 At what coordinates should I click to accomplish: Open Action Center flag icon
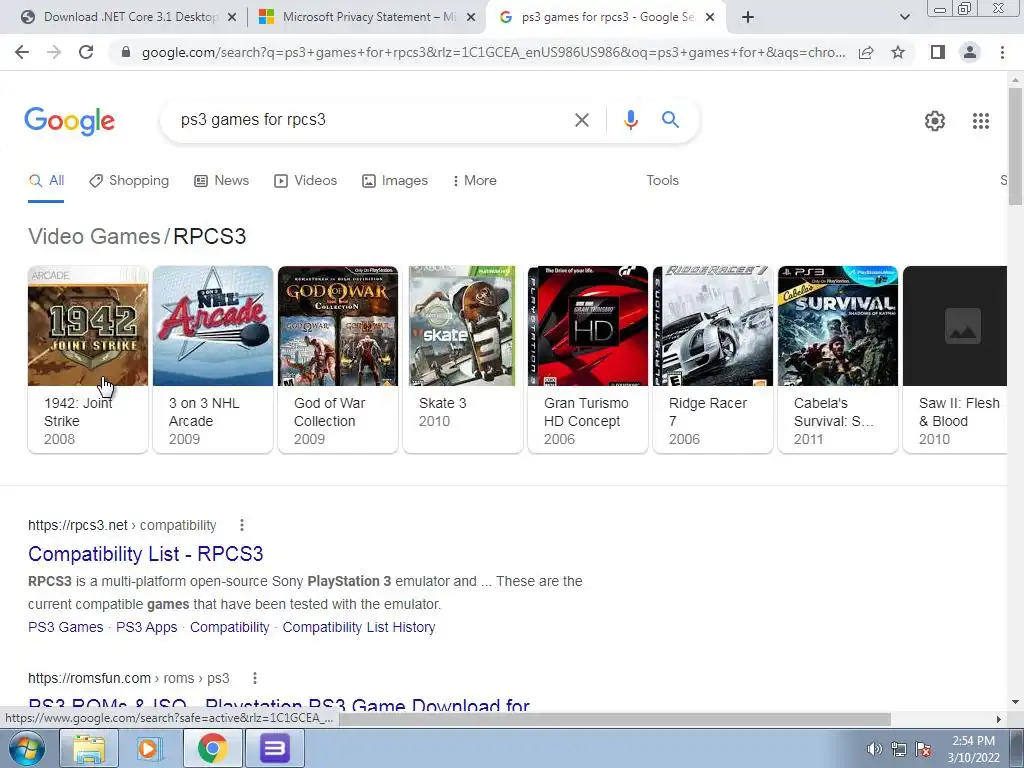pos(923,749)
